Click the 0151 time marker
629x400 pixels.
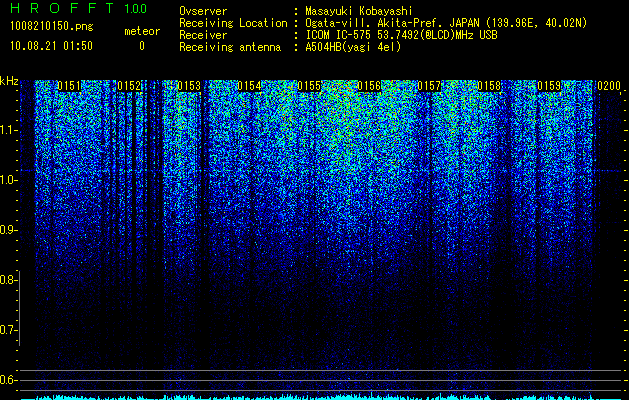click(x=69, y=86)
